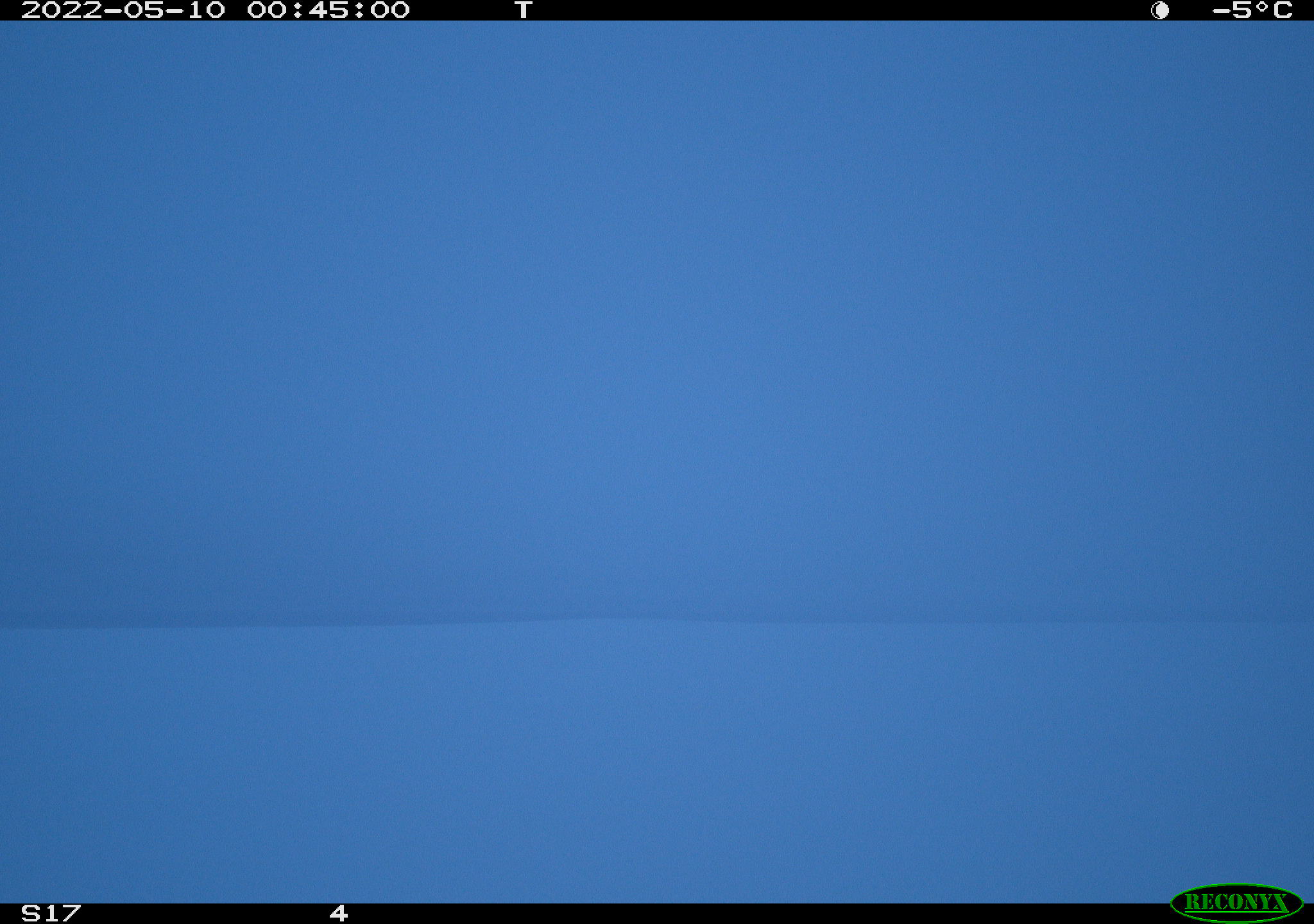Click the degree symbol in the temperature
Screen dimensions: 1314x924
1263,6
